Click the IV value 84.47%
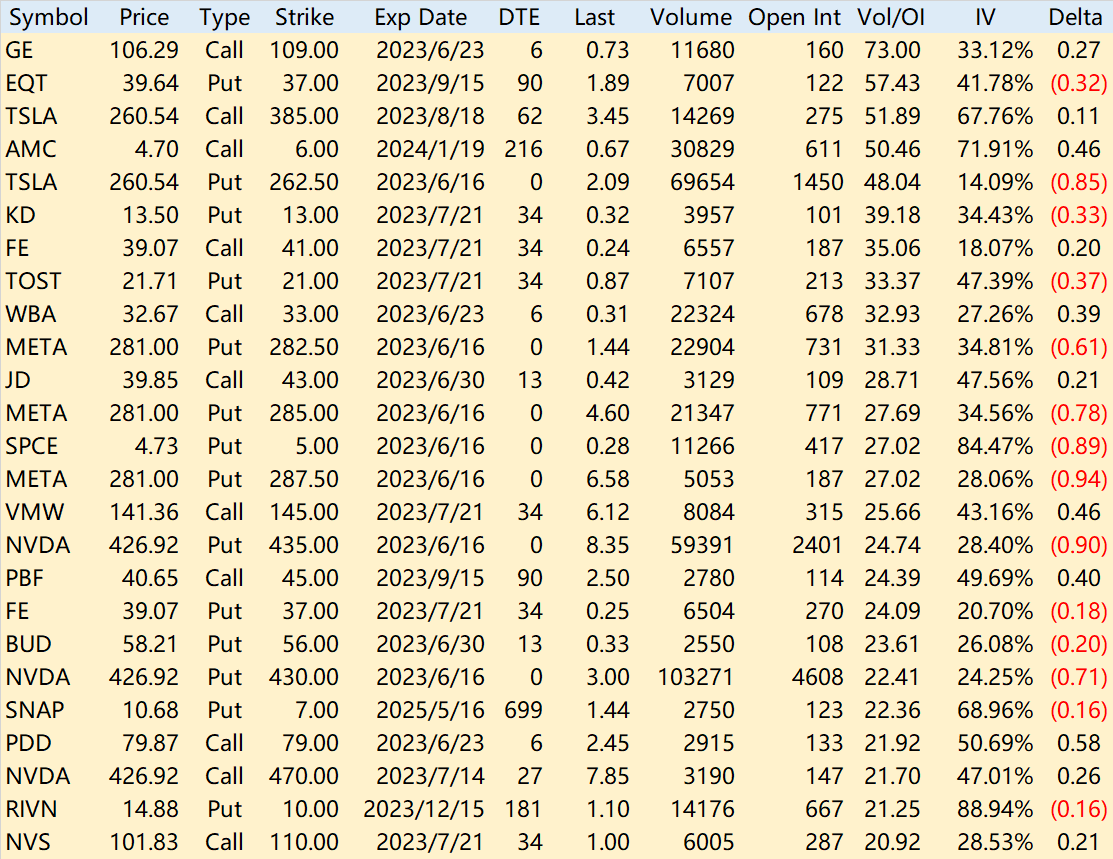This screenshot has height=859, width=1113. tap(995, 446)
